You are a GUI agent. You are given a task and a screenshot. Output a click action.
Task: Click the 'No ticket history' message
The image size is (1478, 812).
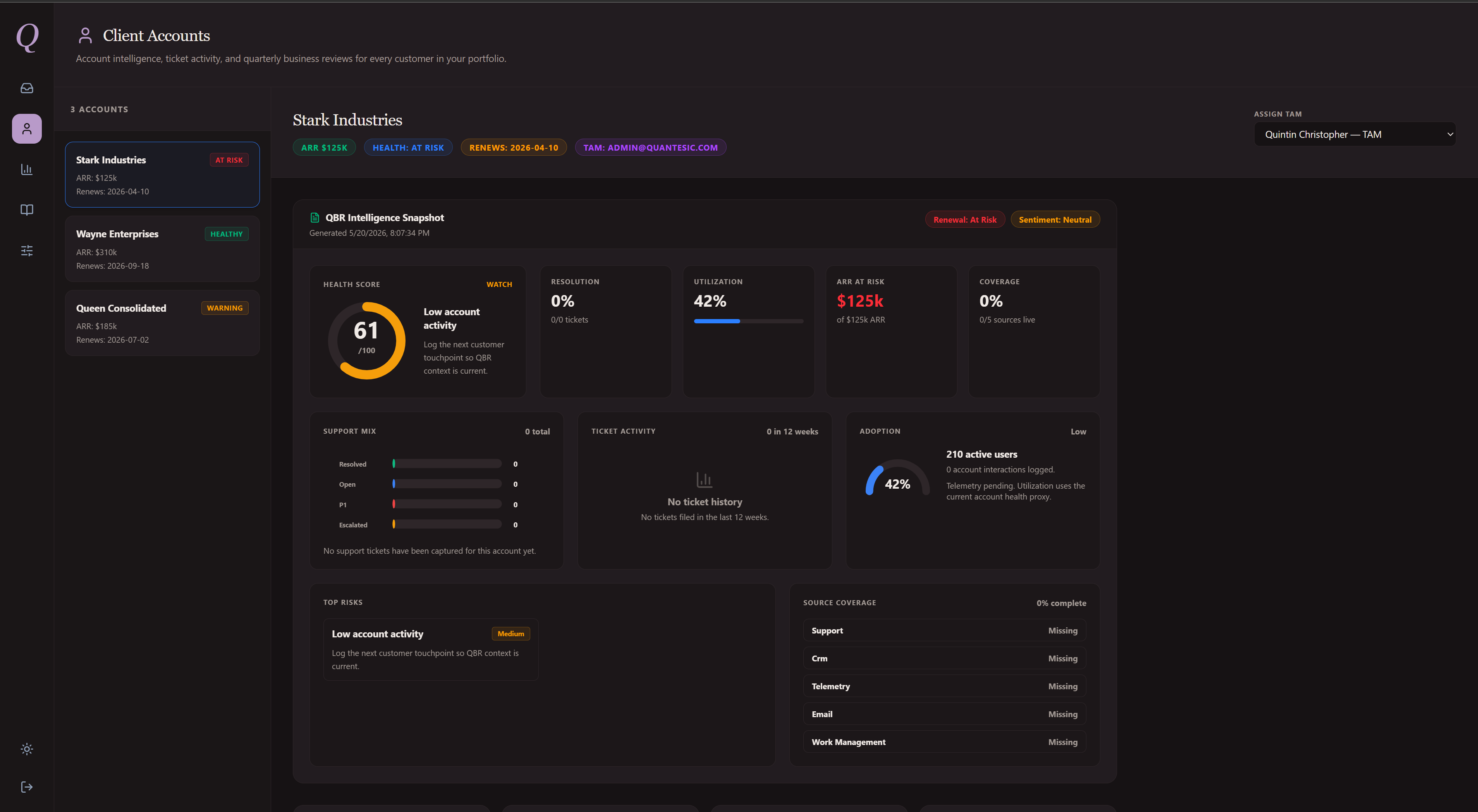pos(705,502)
